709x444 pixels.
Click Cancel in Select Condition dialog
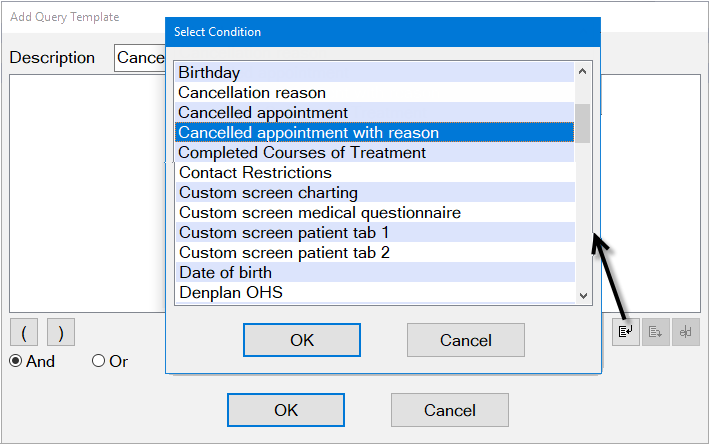tap(466, 340)
